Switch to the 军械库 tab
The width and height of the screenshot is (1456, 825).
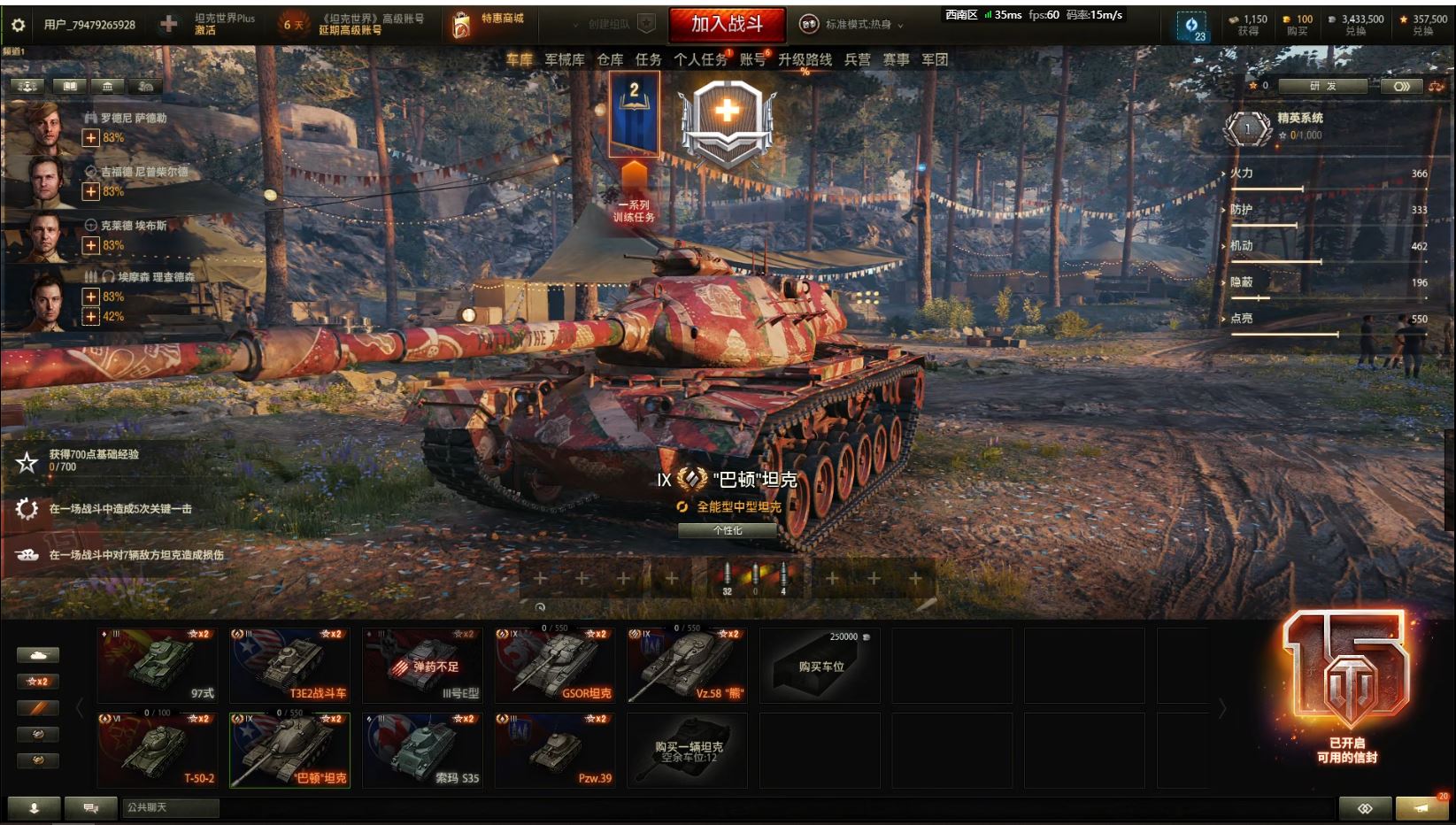(564, 59)
